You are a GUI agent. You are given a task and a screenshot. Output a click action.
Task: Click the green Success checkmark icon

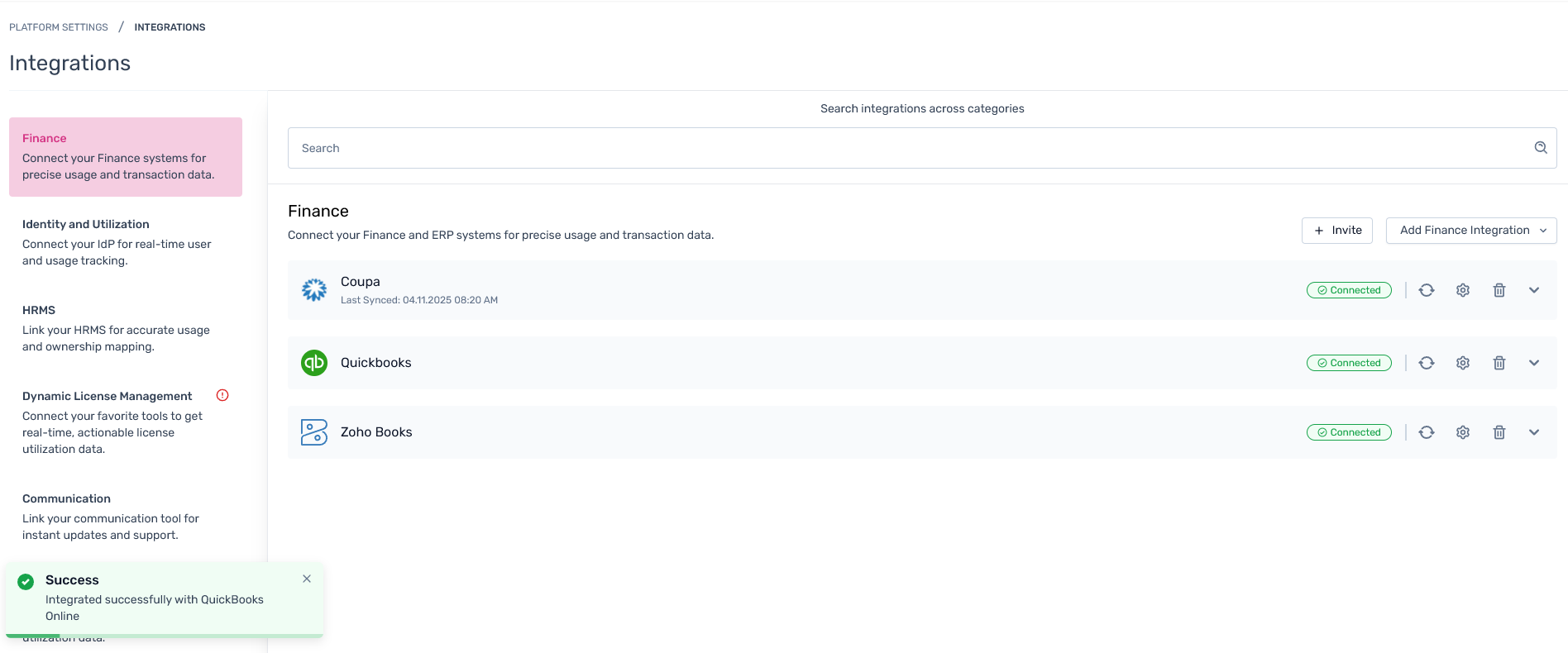tap(26, 581)
